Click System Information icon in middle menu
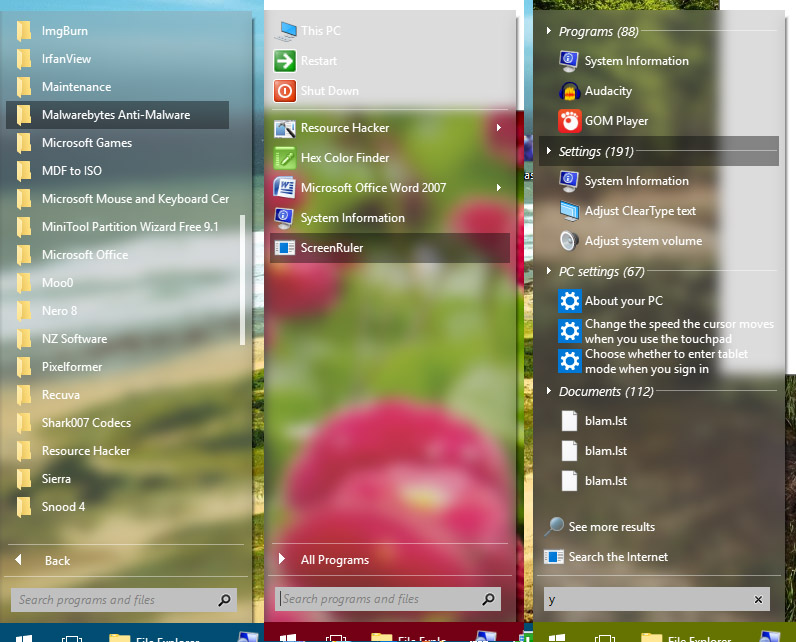This screenshot has height=642, width=796. pos(284,218)
